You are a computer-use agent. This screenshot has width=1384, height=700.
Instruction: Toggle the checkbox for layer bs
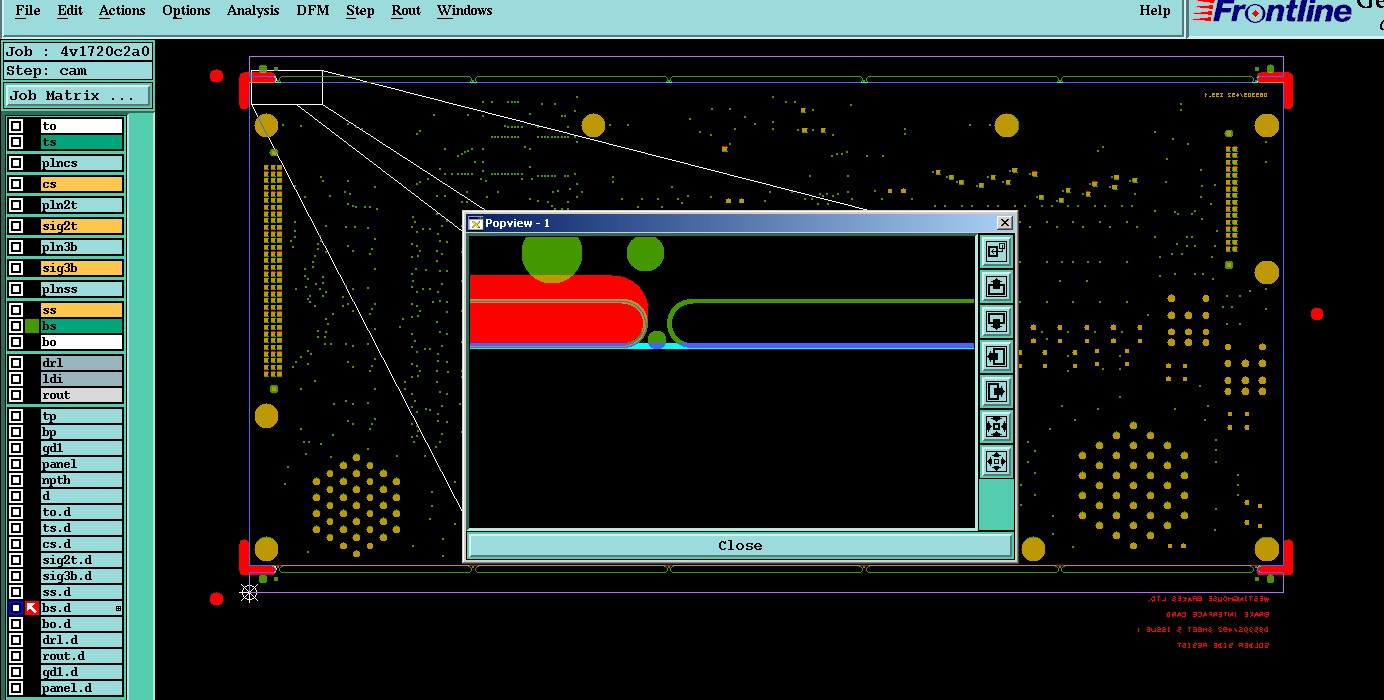point(16,326)
